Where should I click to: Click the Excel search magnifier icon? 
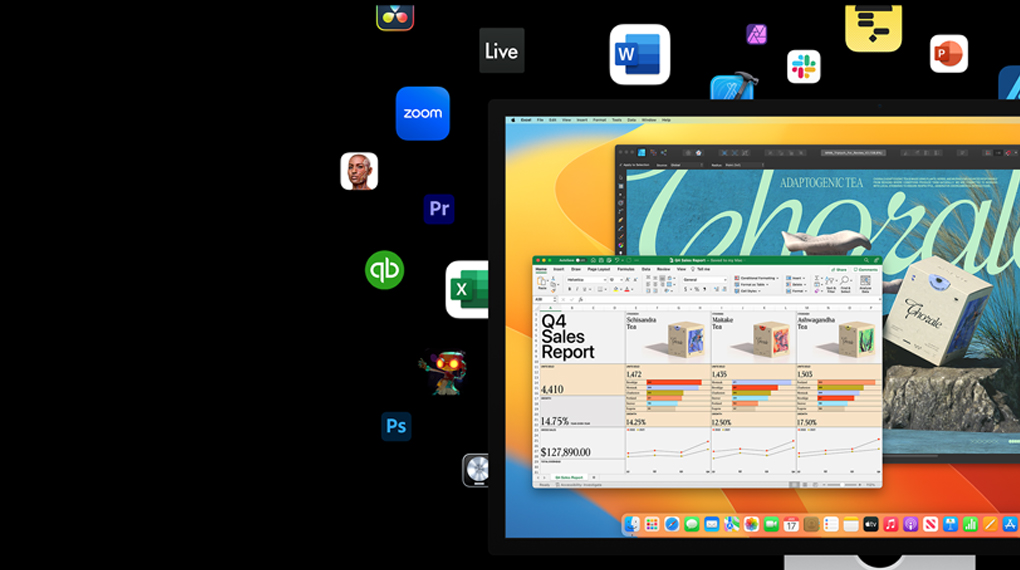click(866, 260)
